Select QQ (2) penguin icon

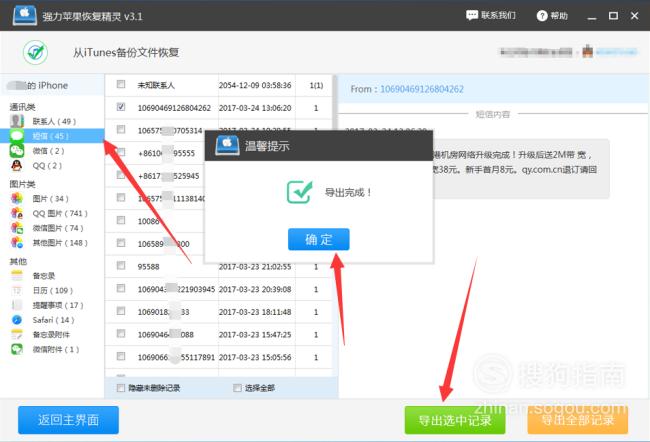click(x=17, y=165)
